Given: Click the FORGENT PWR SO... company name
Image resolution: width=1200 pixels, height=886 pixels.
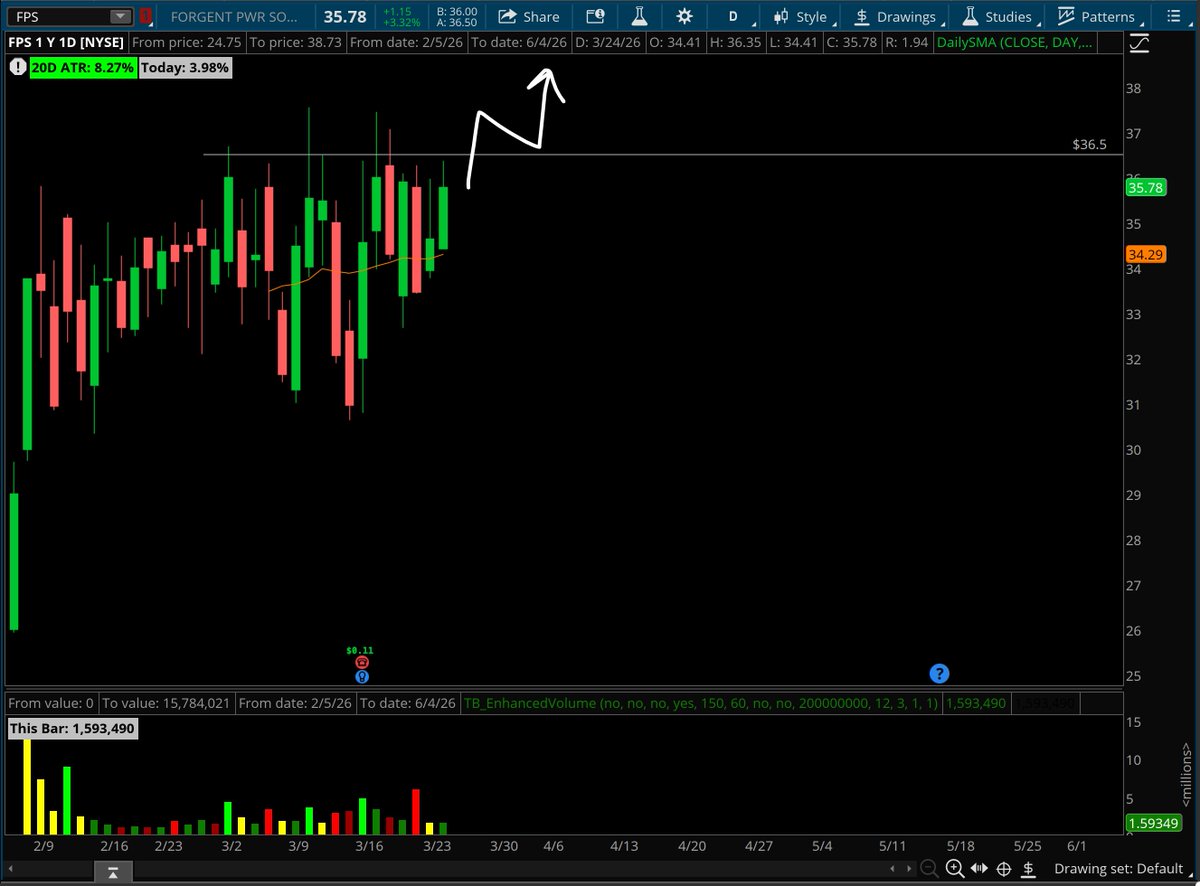Looking at the screenshot, I should [234, 16].
